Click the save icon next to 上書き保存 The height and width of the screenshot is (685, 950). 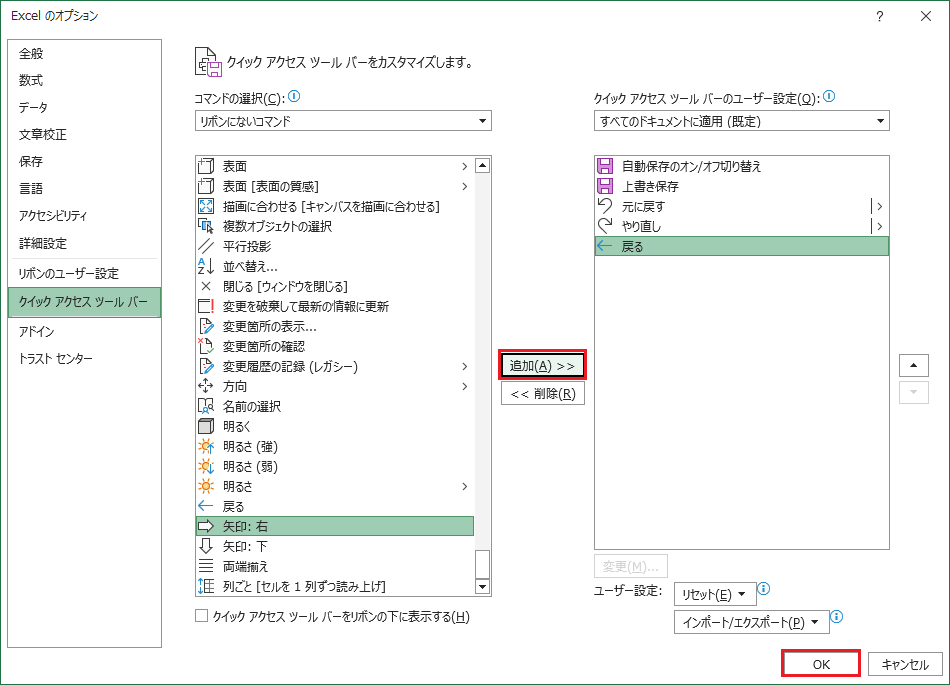click(604, 186)
